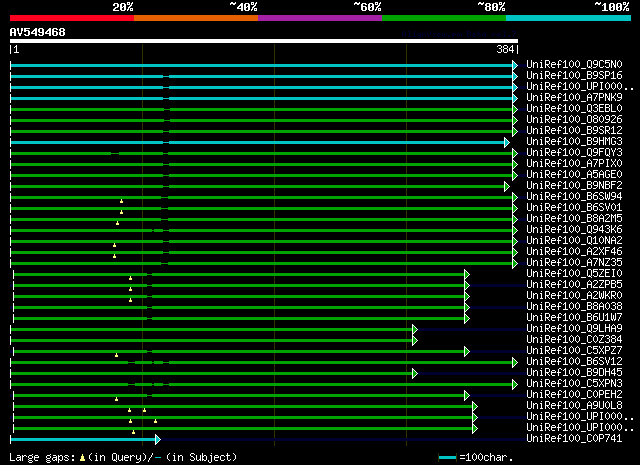The height and width of the screenshot is (465, 640).
Task: Click the arrowhead ending the C5XPZ7 alignment
Action: (467, 352)
